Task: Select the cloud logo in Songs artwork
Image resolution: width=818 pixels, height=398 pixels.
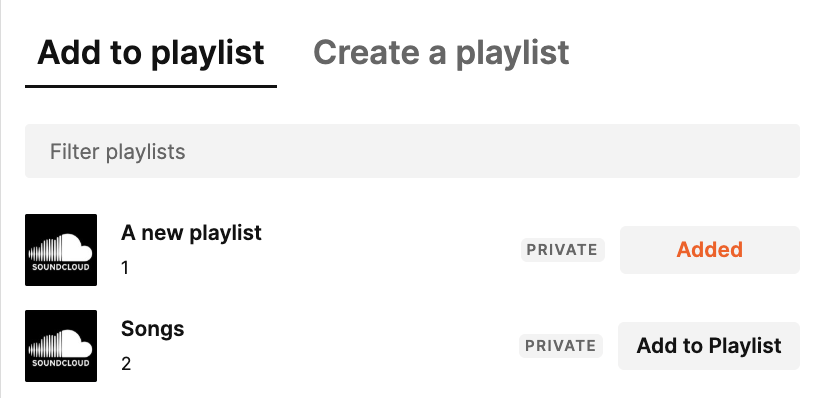Action: pyautogui.click(x=61, y=343)
